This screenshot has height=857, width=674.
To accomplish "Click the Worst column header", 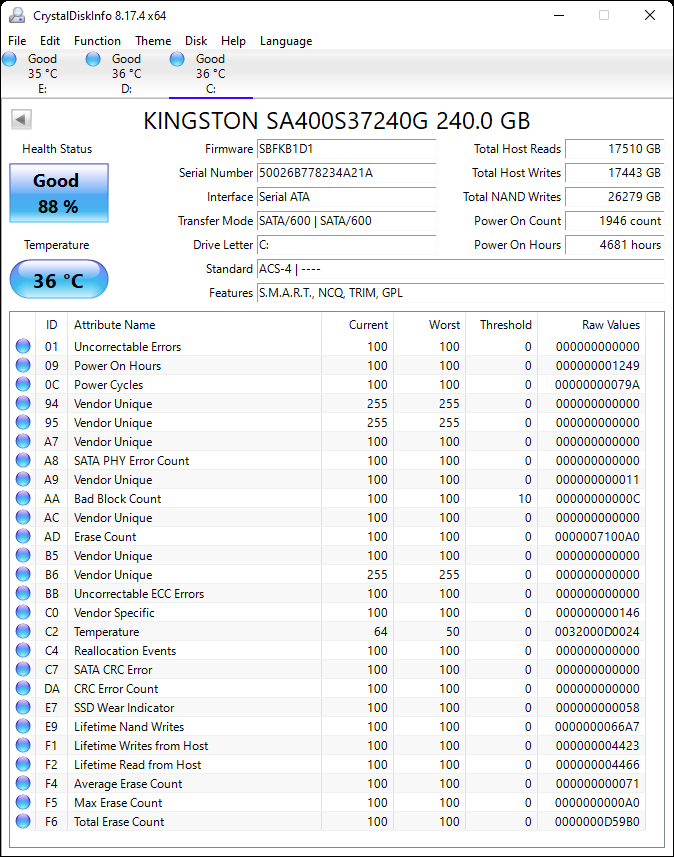I will pyautogui.click(x=429, y=325).
